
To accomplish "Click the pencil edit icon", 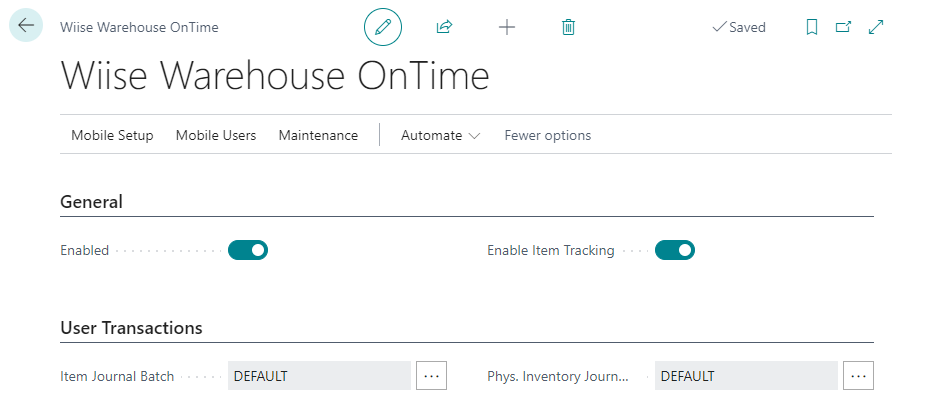I will click(x=383, y=27).
